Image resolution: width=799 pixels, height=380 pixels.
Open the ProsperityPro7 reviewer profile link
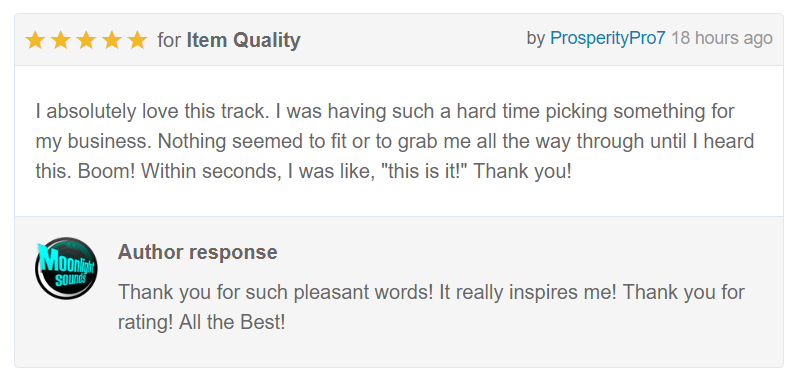point(607,38)
